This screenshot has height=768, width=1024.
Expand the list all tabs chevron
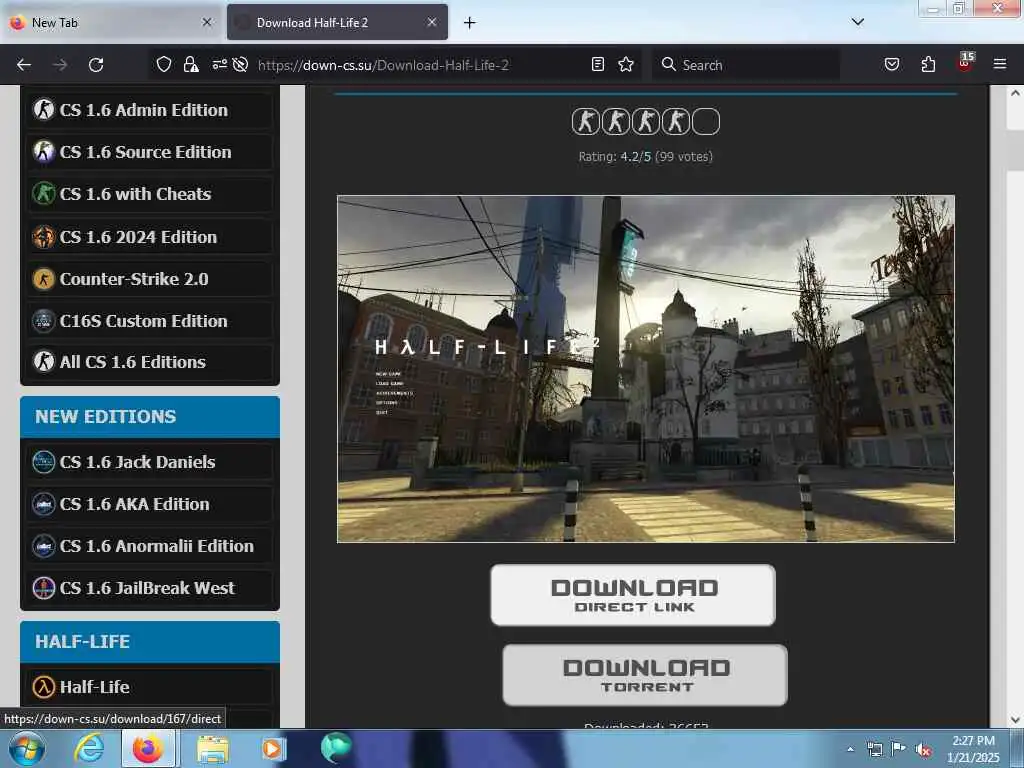858,22
